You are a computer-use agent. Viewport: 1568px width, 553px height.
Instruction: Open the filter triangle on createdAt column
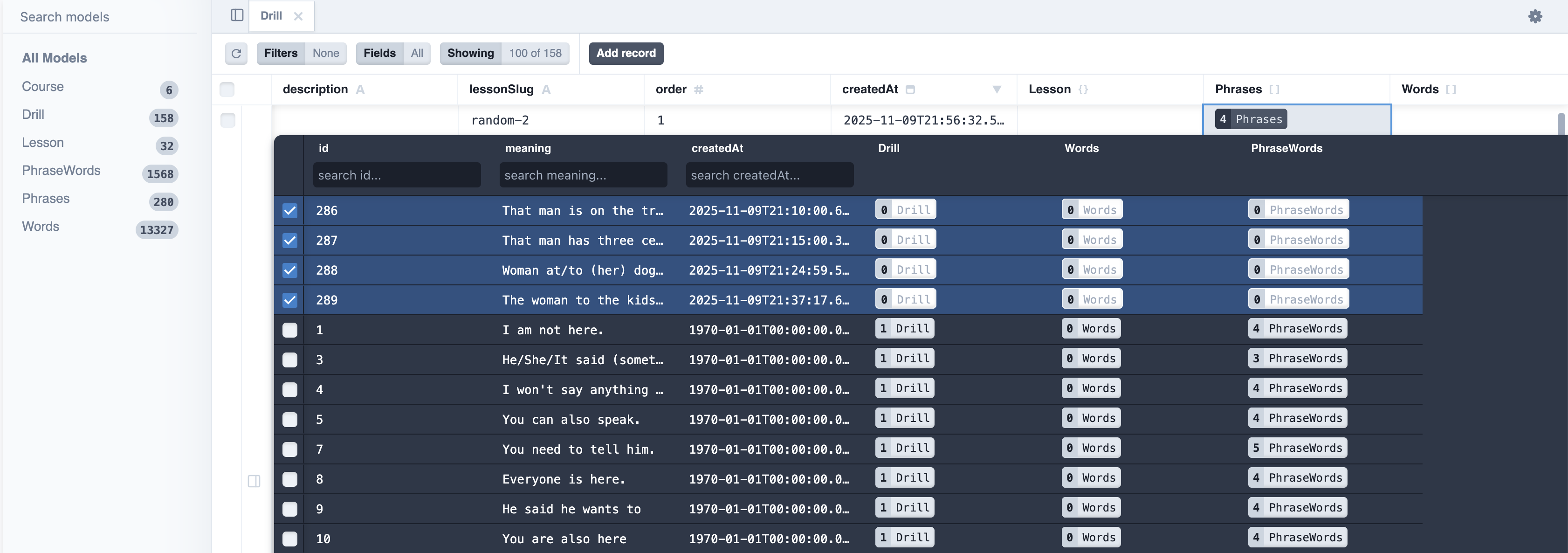997,89
